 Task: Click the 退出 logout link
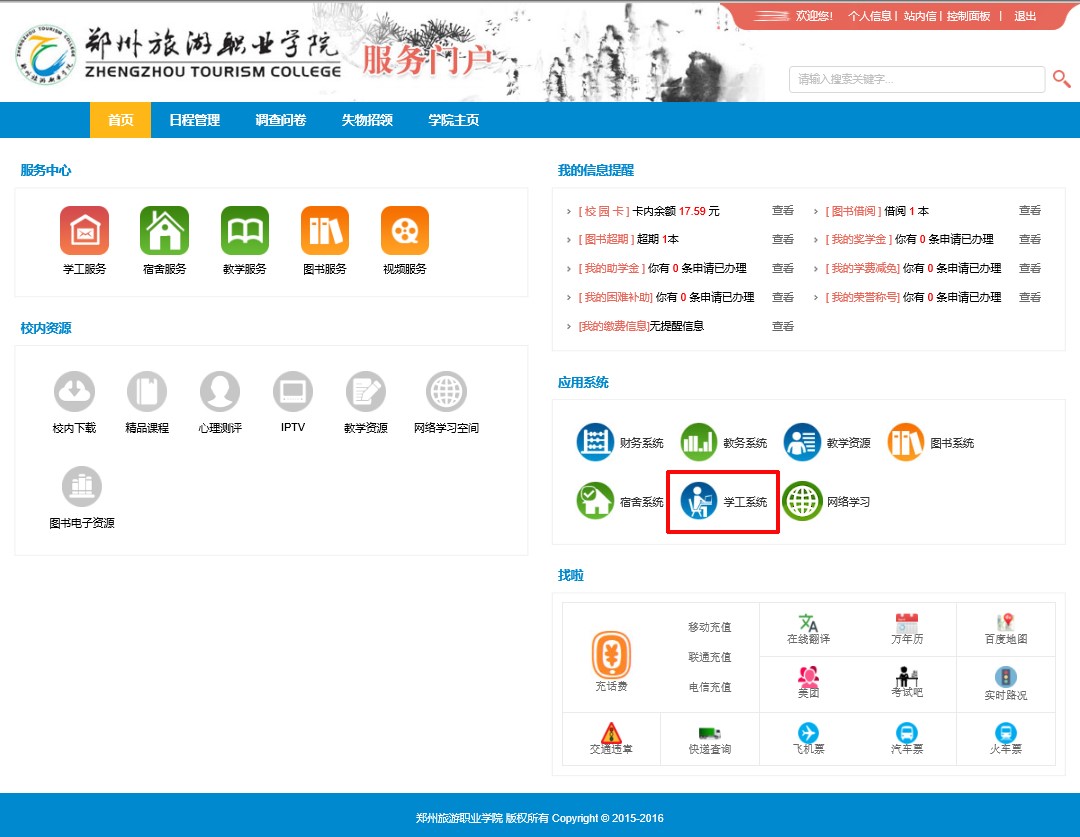pyautogui.click(x=1025, y=16)
